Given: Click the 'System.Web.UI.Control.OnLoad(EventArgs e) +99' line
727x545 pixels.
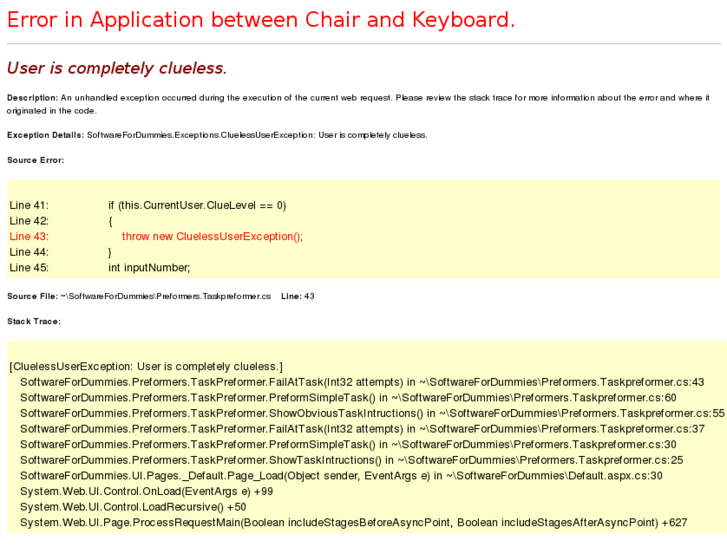Looking at the screenshot, I should [x=147, y=491].
